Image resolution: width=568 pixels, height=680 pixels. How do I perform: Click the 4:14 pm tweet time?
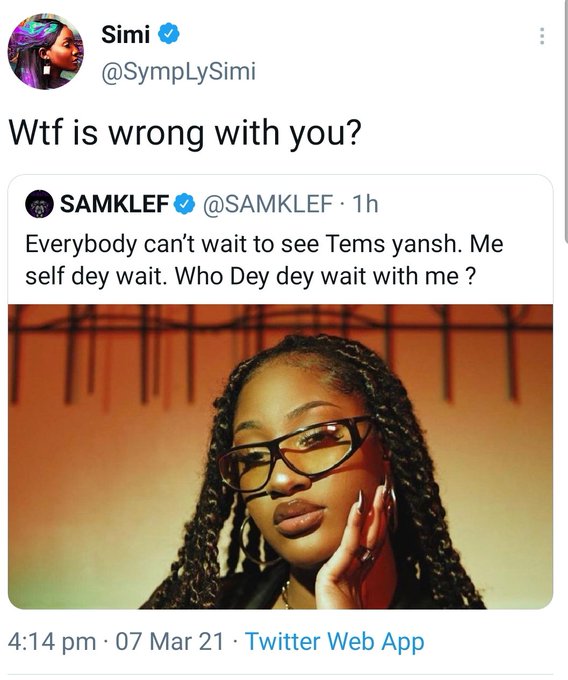(52, 642)
